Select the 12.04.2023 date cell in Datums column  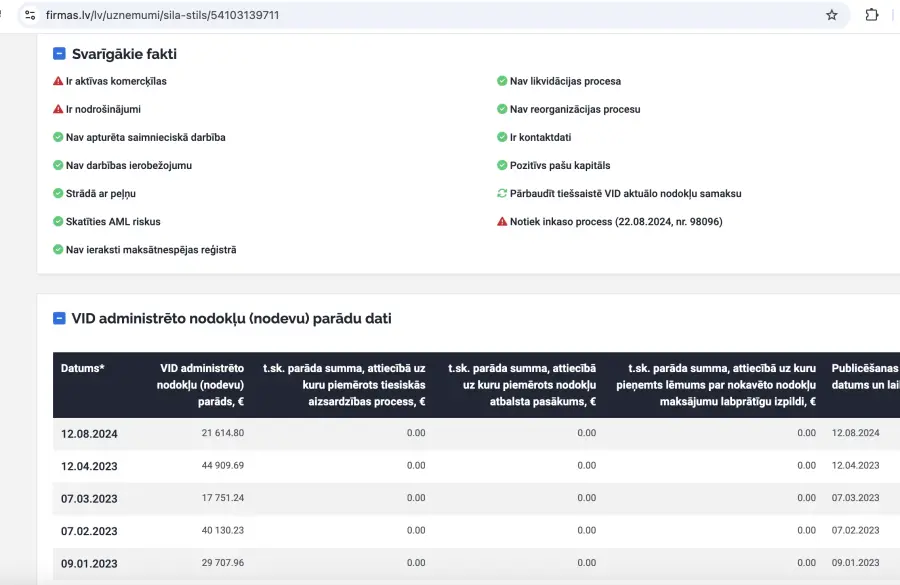[89, 466]
